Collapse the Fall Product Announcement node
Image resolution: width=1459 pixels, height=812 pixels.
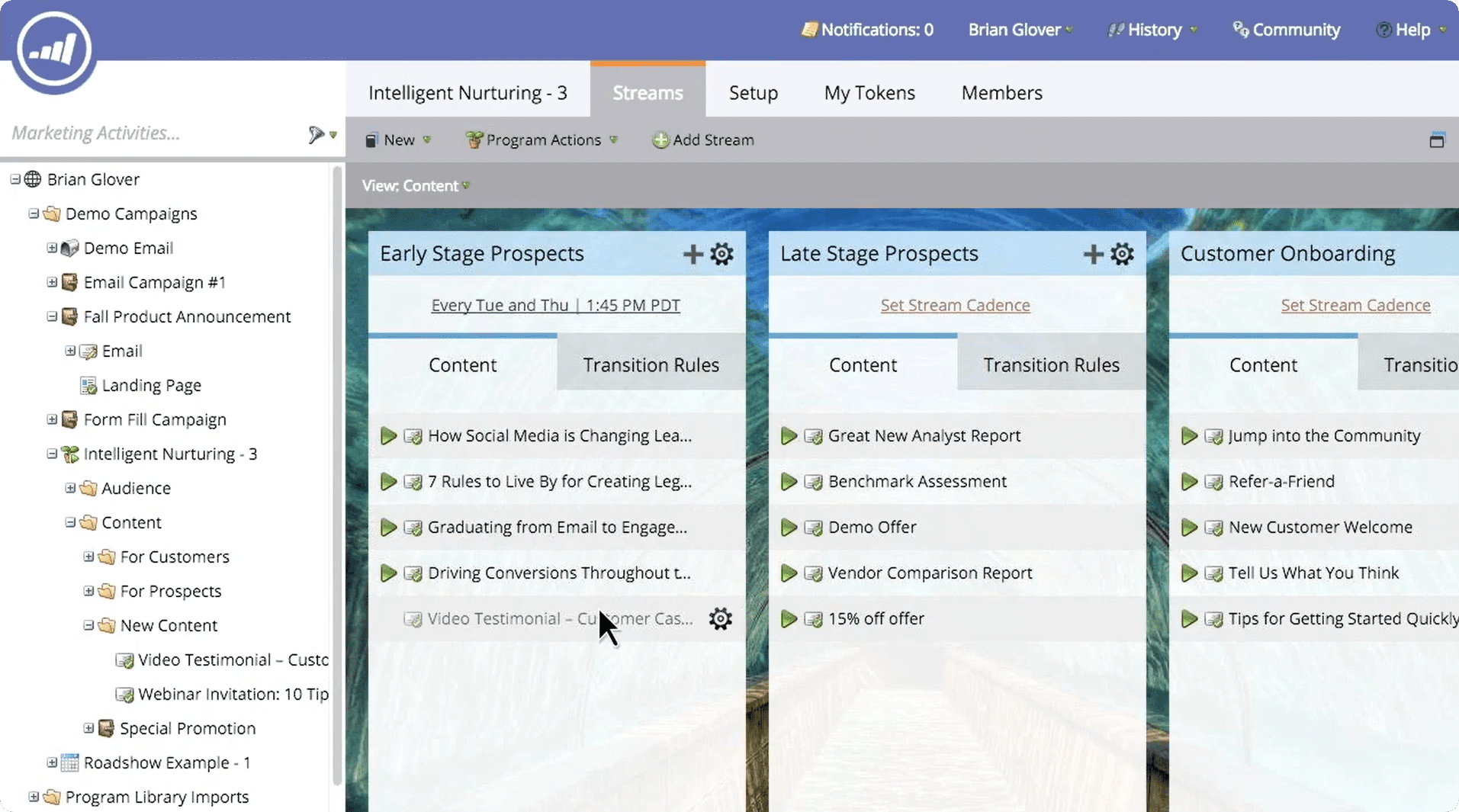[52, 316]
